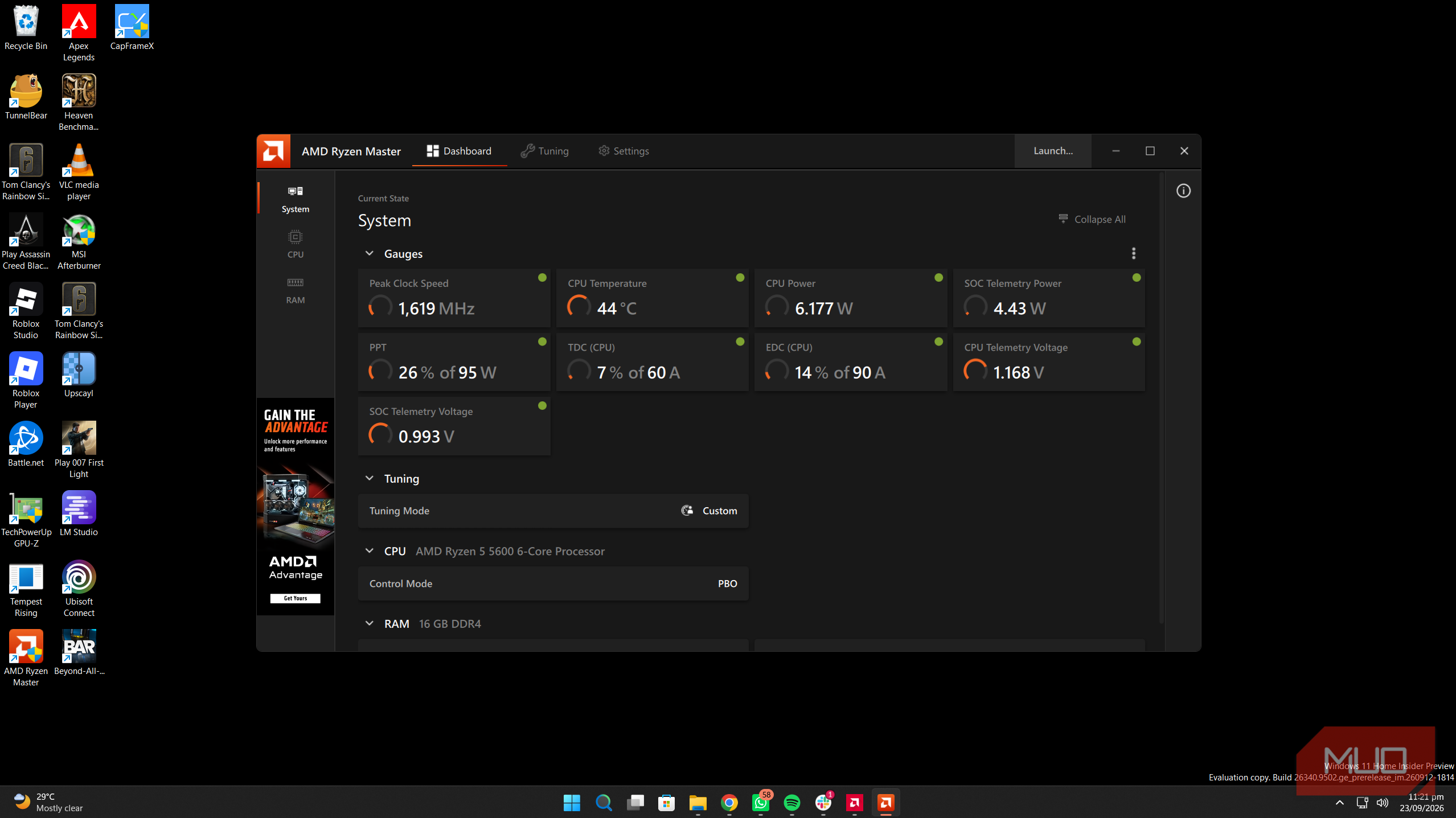
Task: Toggle Peak Clock Speed gauge status dot
Action: point(542,278)
